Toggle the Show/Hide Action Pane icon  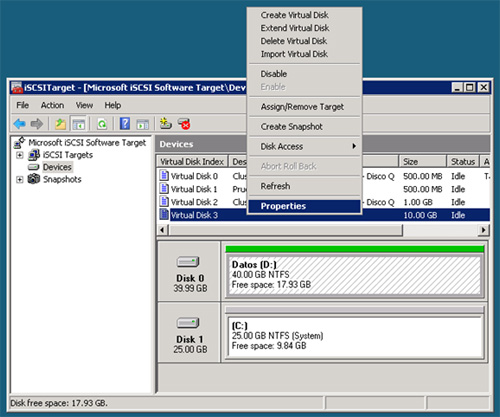point(143,124)
